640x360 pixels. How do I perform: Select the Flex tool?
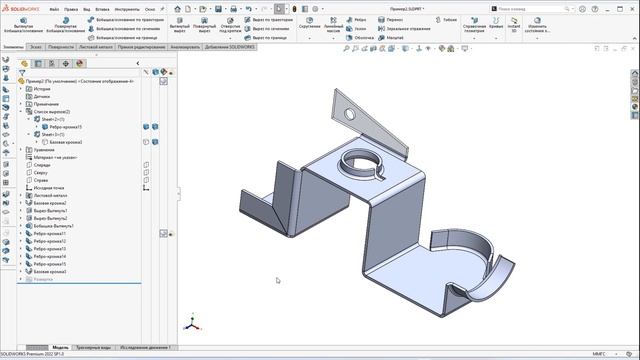click(446, 20)
